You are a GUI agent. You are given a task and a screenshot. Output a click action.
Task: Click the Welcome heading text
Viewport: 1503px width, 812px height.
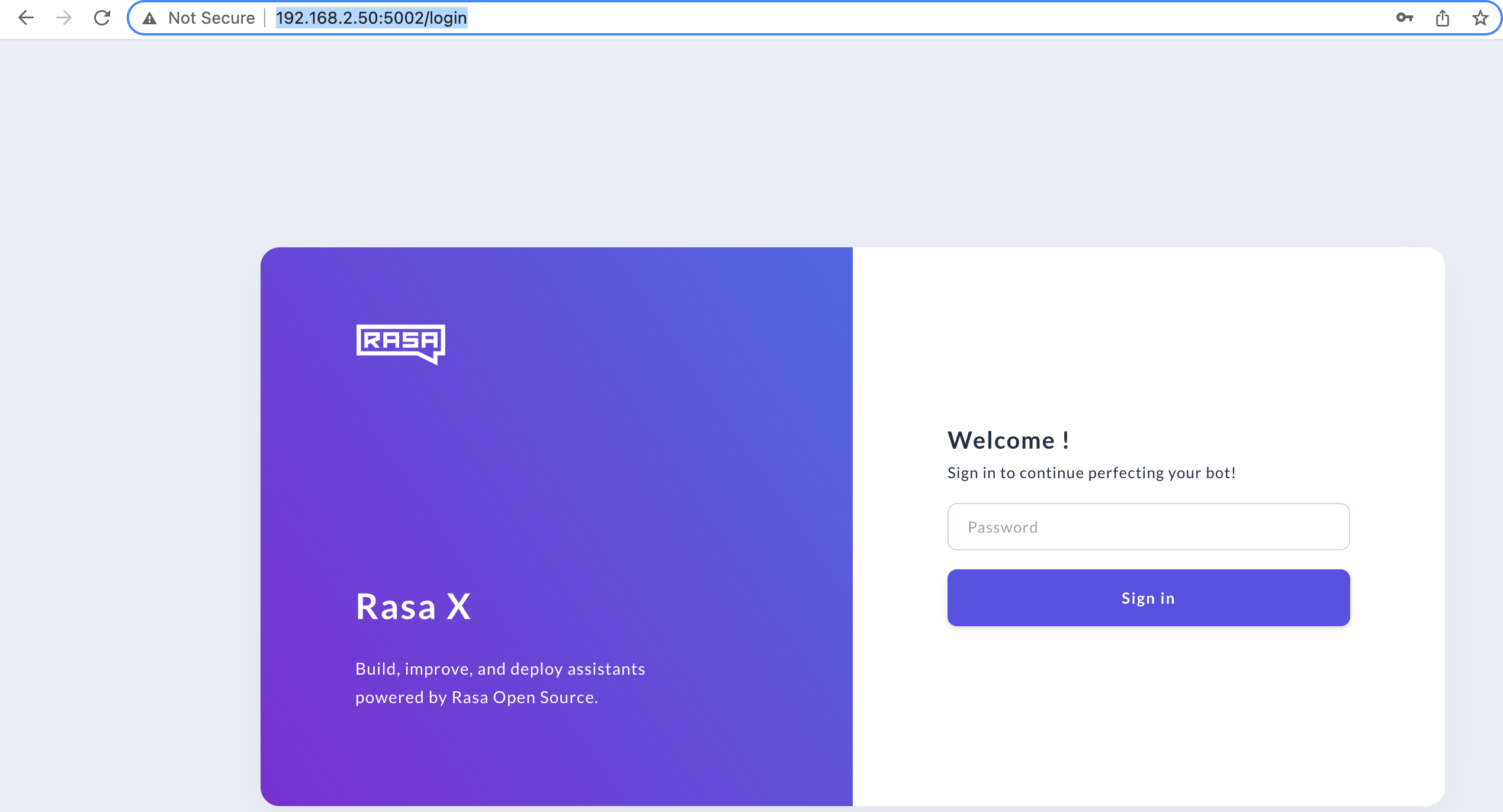point(1008,440)
